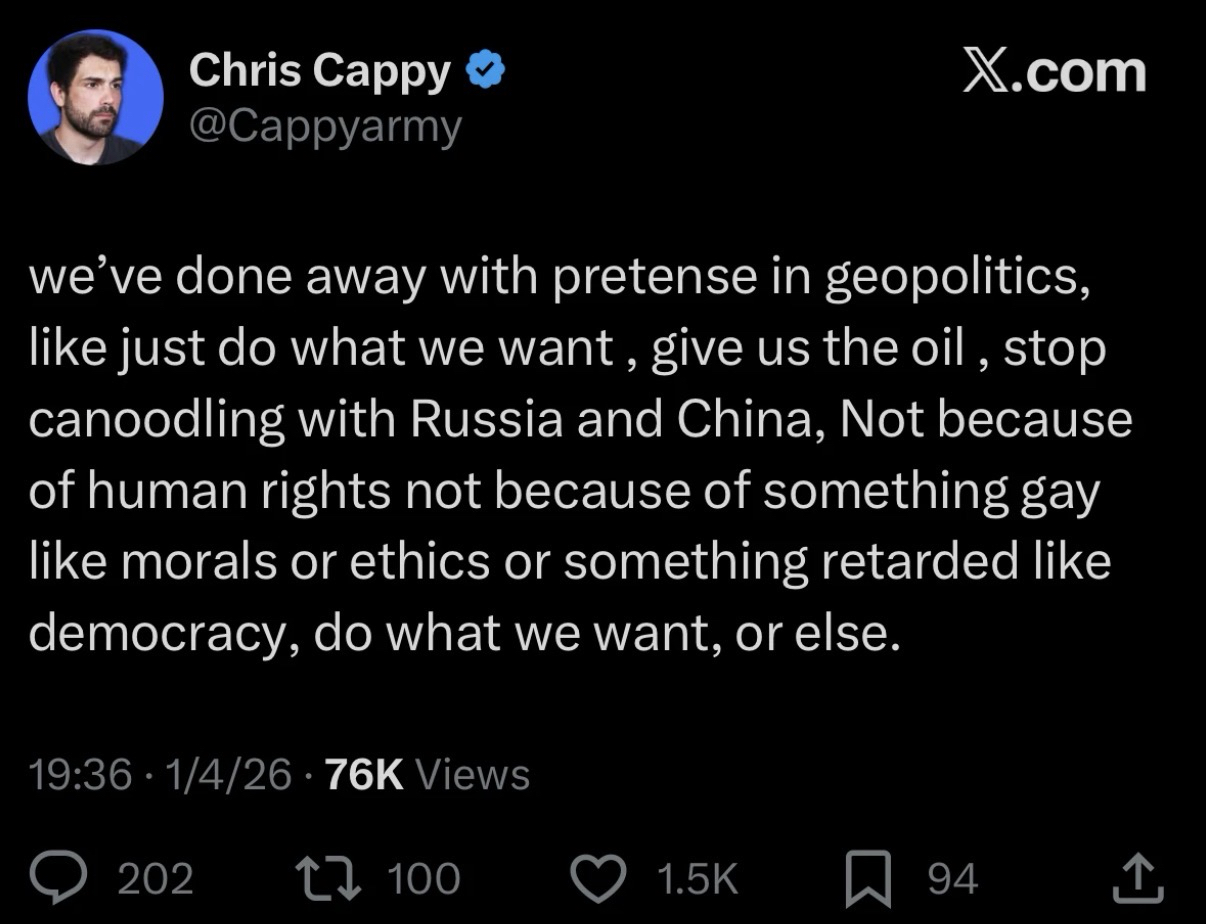Image resolution: width=1206 pixels, height=924 pixels.
Task: Click the 19:36 timestamp
Action: (80, 774)
